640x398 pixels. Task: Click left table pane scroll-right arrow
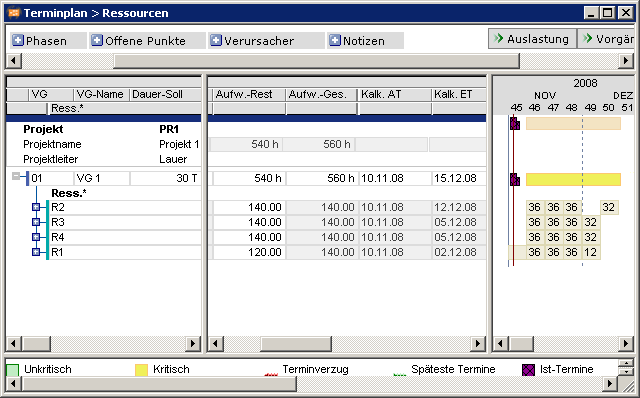pos(193,344)
